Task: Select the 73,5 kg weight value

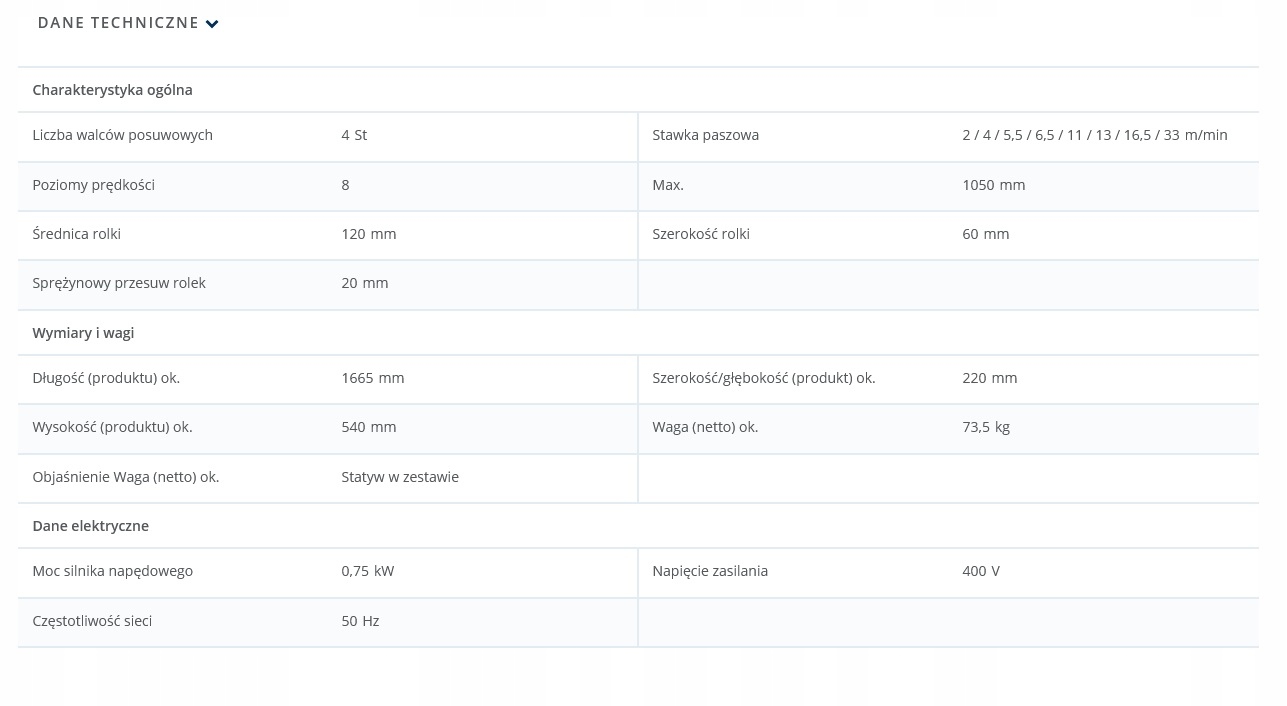Action: 985,427
